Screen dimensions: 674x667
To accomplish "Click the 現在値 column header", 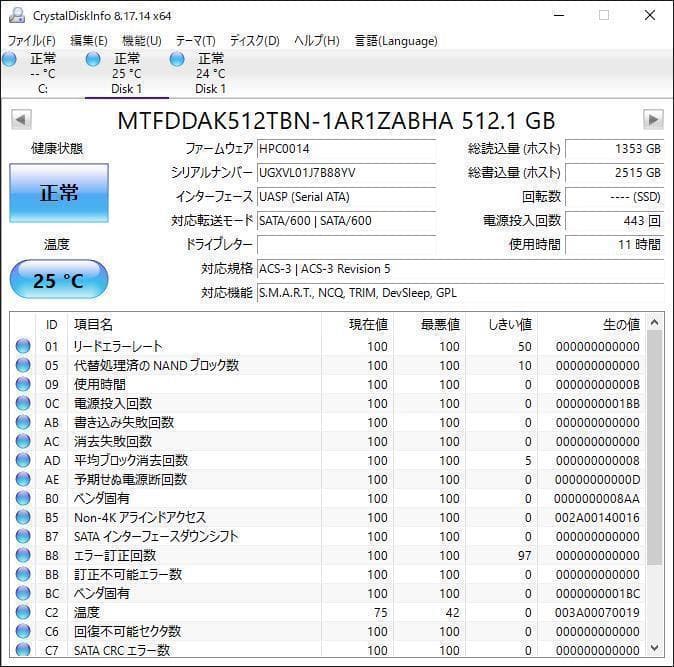I will [357, 324].
